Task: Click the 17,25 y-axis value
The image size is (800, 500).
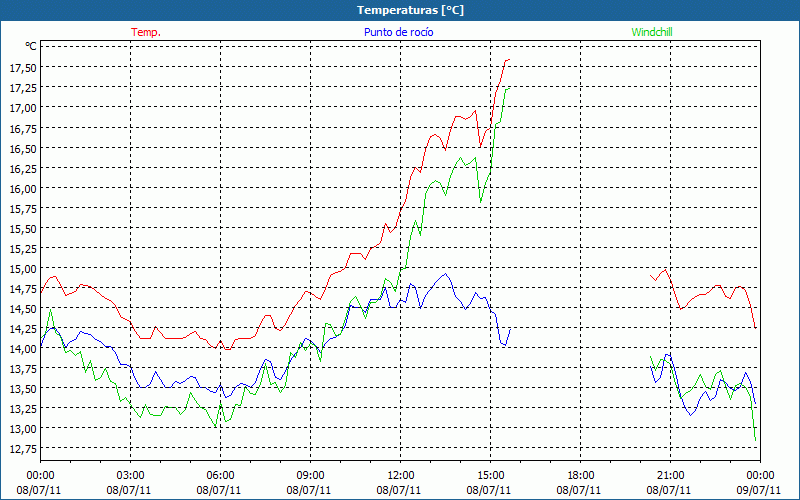Action: pyautogui.click(x=23, y=88)
